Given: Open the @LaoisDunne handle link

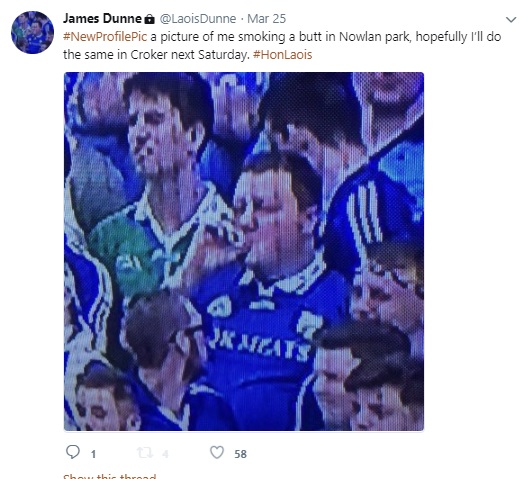Looking at the screenshot, I should [x=198, y=19].
